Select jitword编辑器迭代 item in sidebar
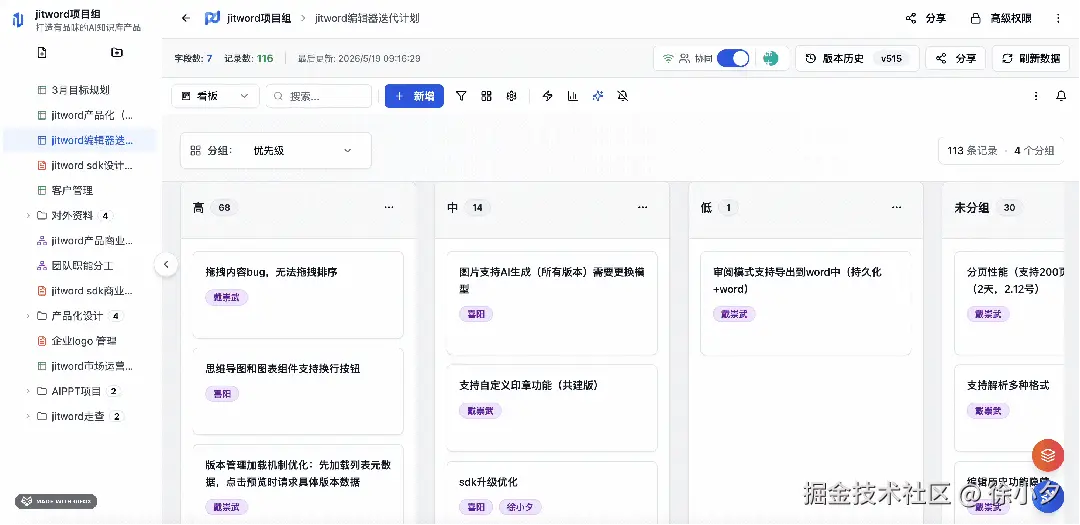1080x525 pixels. coord(80,140)
